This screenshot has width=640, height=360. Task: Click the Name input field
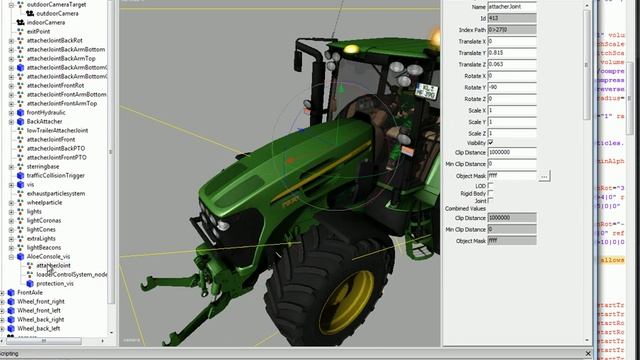(512, 7)
